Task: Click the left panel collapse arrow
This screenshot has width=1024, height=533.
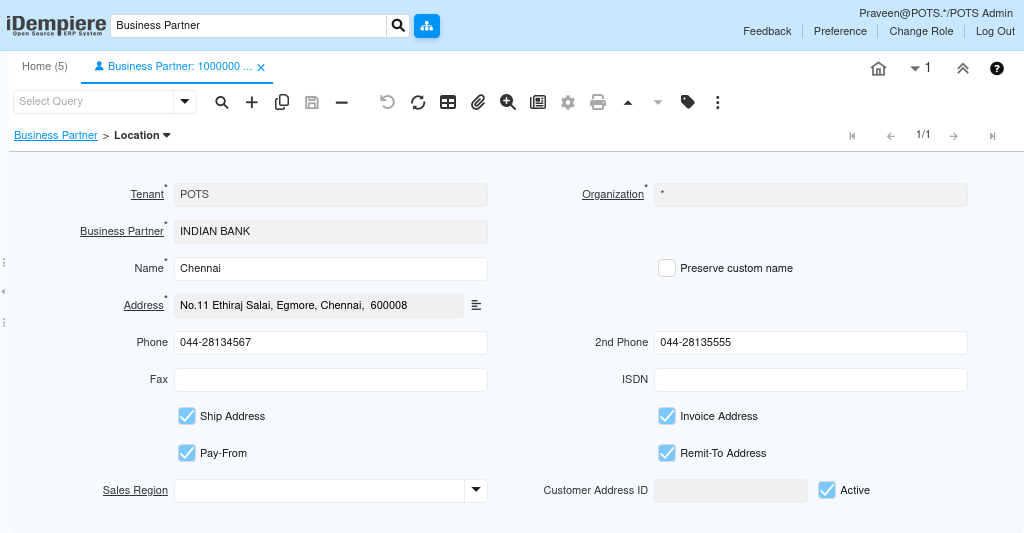Action: tap(3, 291)
